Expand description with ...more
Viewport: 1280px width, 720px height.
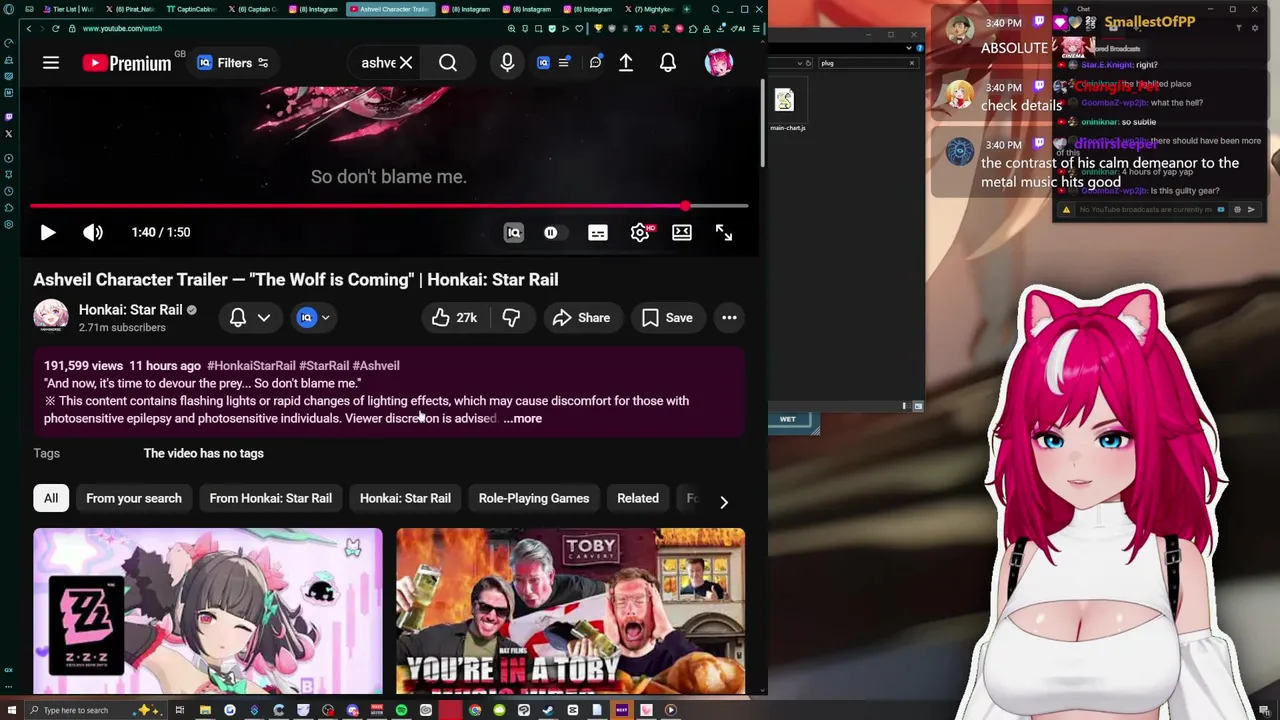pos(523,419)
